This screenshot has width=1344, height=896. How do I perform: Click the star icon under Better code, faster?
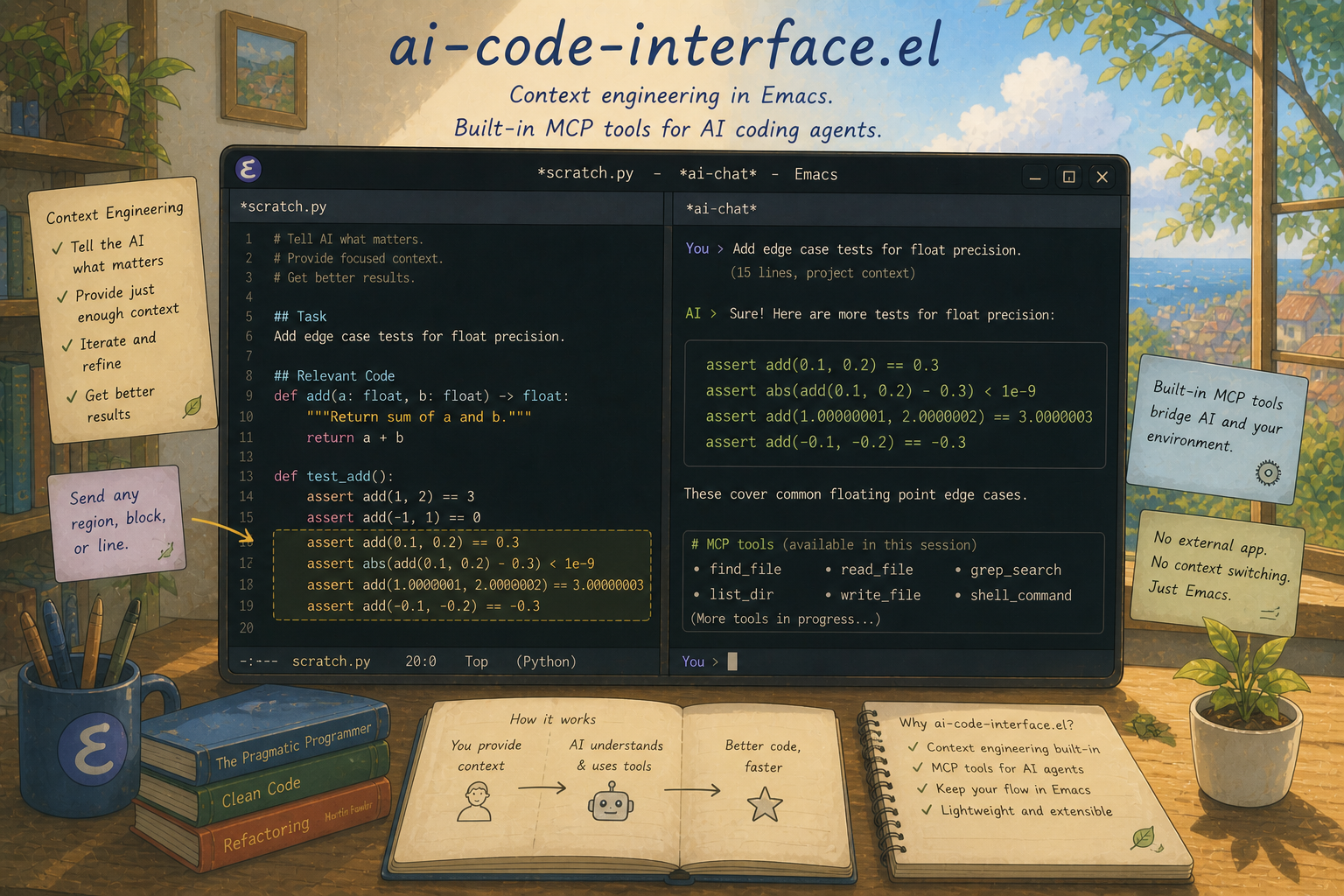pos(764,804)
